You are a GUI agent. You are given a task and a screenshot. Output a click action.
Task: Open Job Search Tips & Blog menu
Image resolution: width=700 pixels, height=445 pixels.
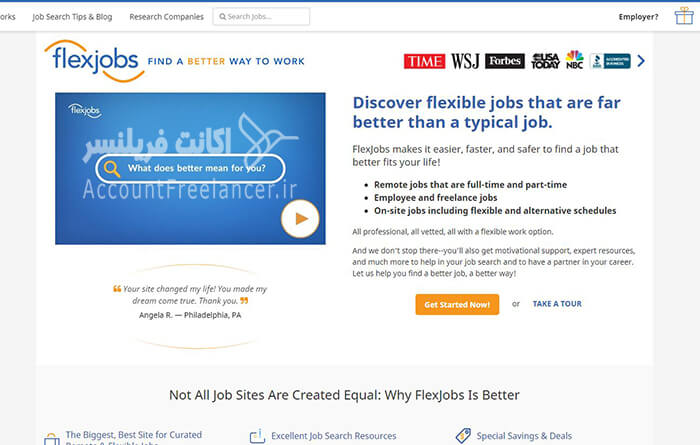click(x=72, y=17)
